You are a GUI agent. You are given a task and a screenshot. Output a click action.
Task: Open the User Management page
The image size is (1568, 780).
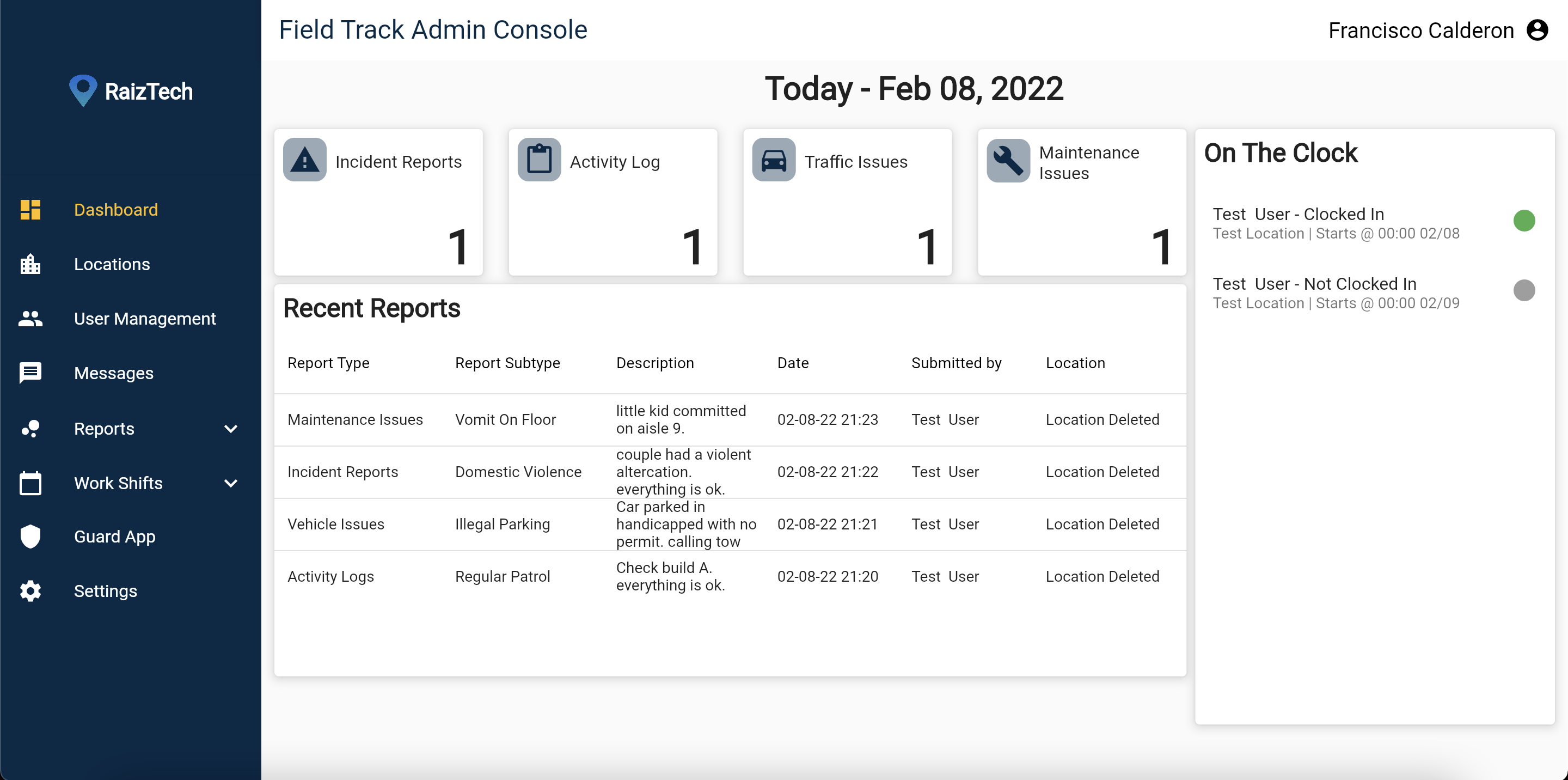point(145,319)
